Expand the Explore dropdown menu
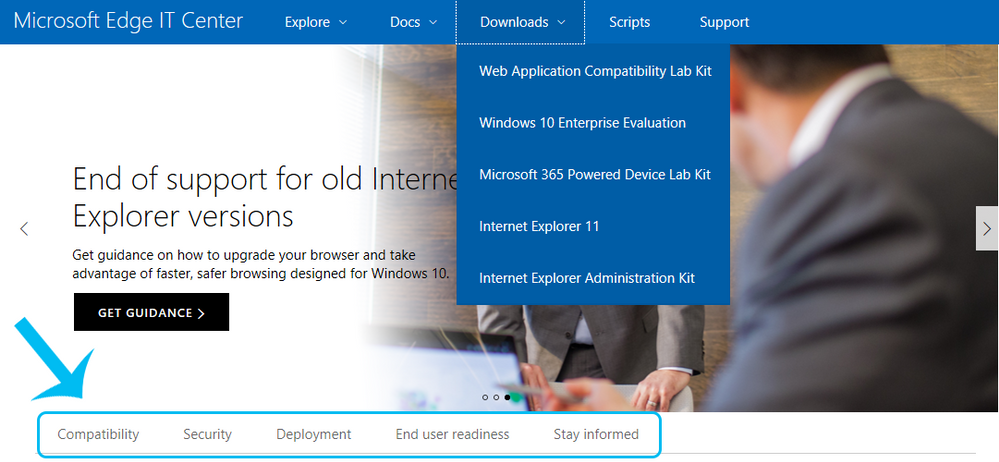Screen dimensions: 999x462 pyautogui.click(x=315, y=22)
